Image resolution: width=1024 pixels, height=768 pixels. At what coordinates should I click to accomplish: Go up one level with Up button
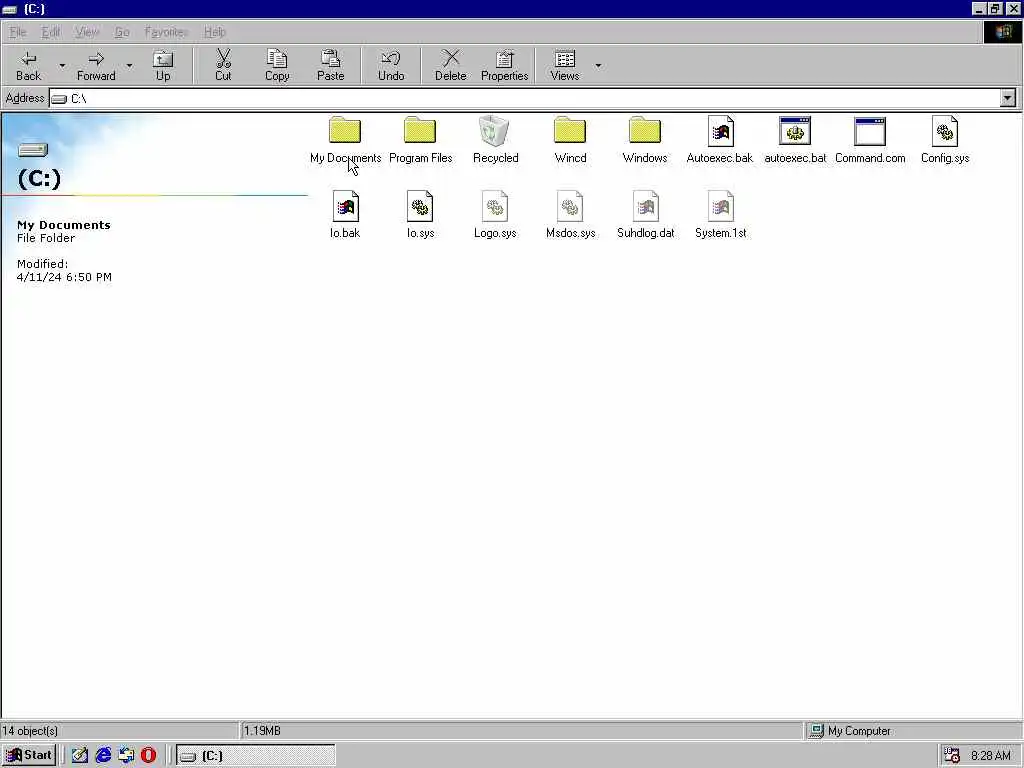tap(163, 65)
